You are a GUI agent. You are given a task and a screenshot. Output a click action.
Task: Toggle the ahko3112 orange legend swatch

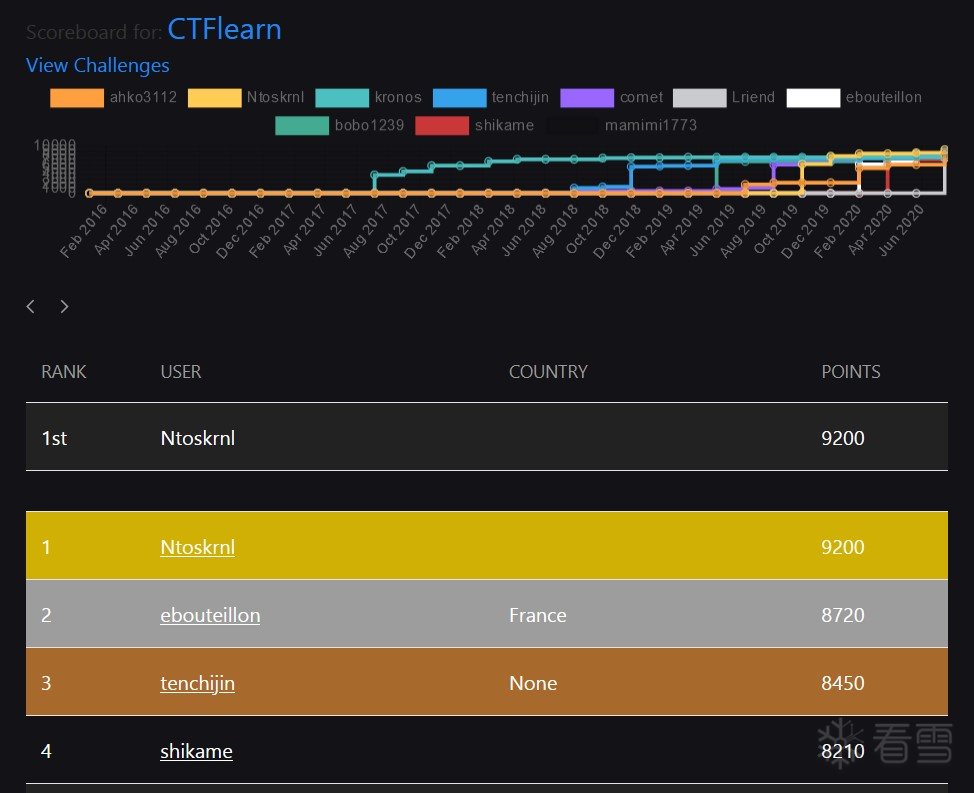[x=77, y=97]
